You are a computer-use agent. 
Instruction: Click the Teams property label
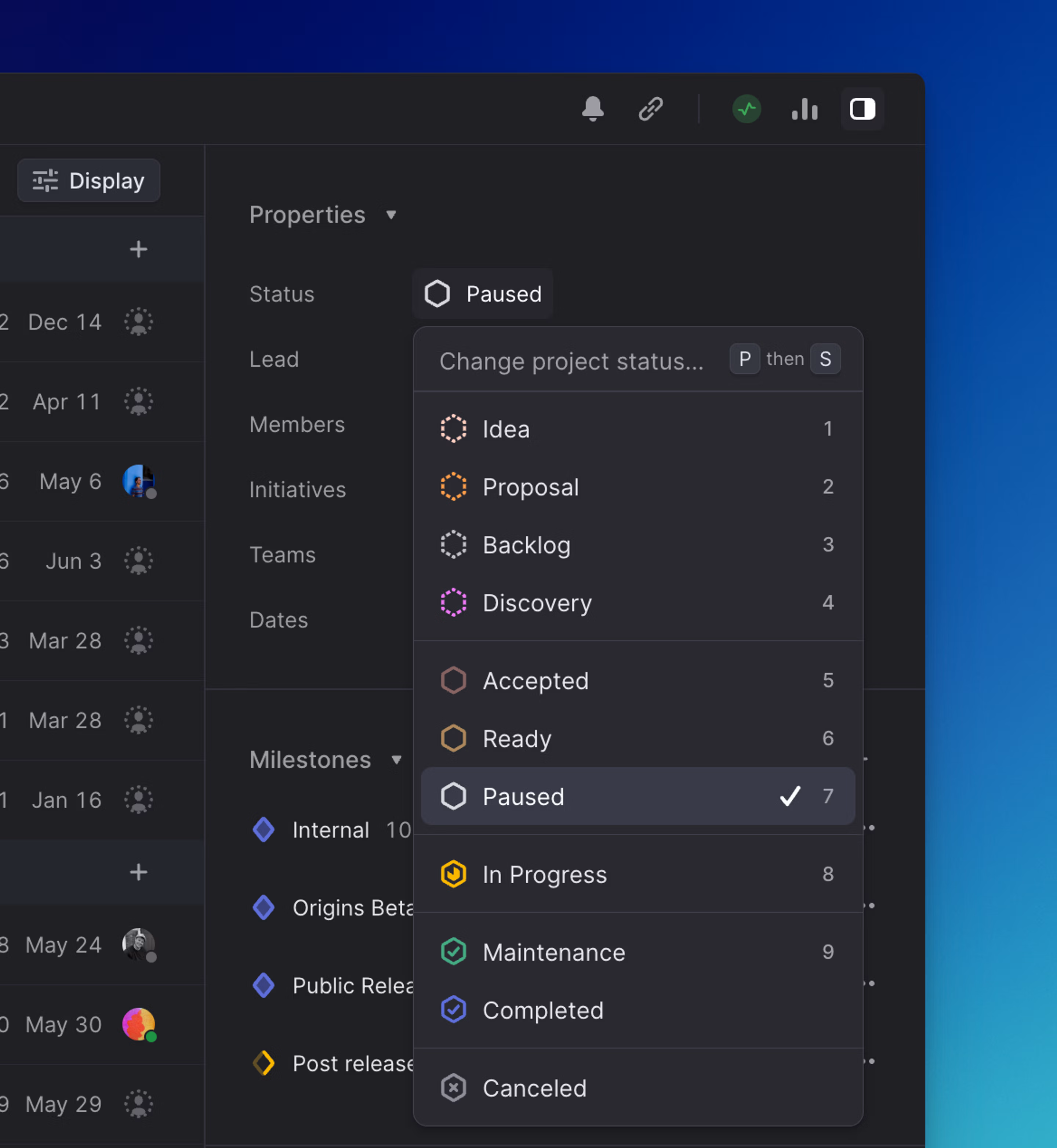[283, 555]
